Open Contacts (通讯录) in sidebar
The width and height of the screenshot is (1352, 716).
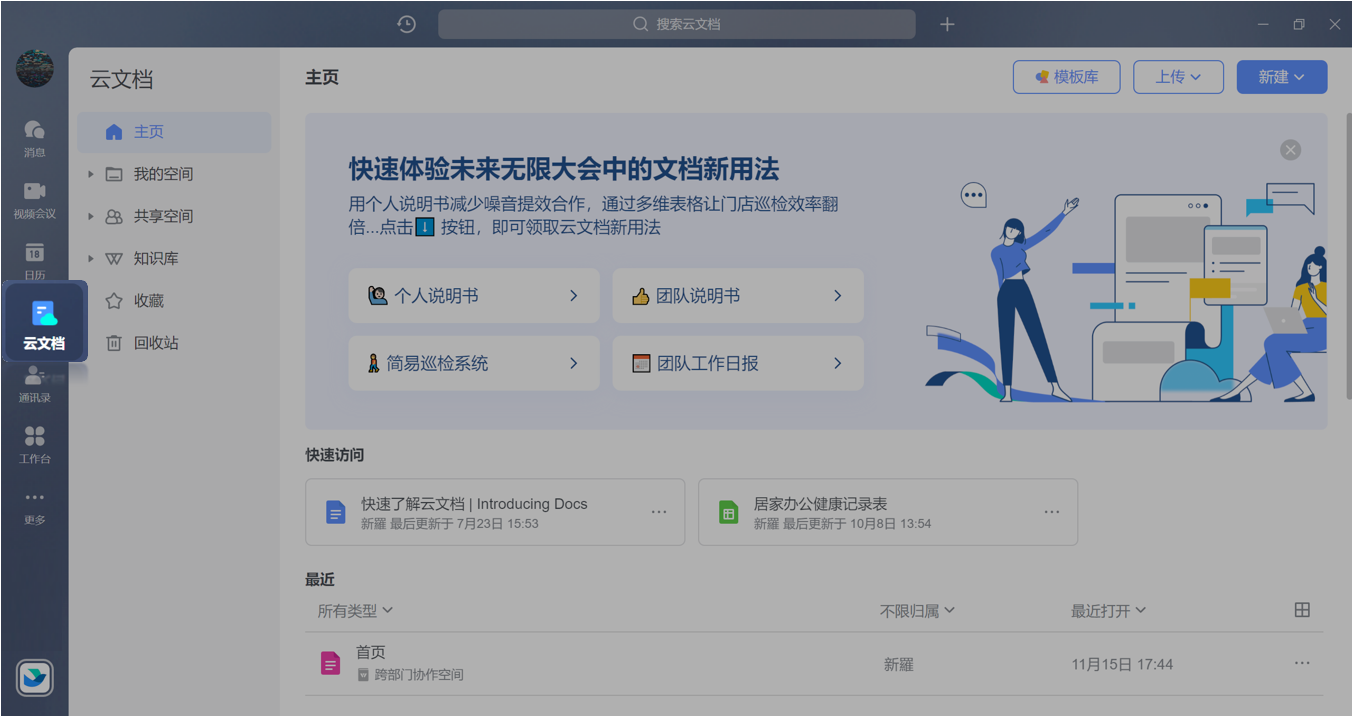(x=34, y=383)
